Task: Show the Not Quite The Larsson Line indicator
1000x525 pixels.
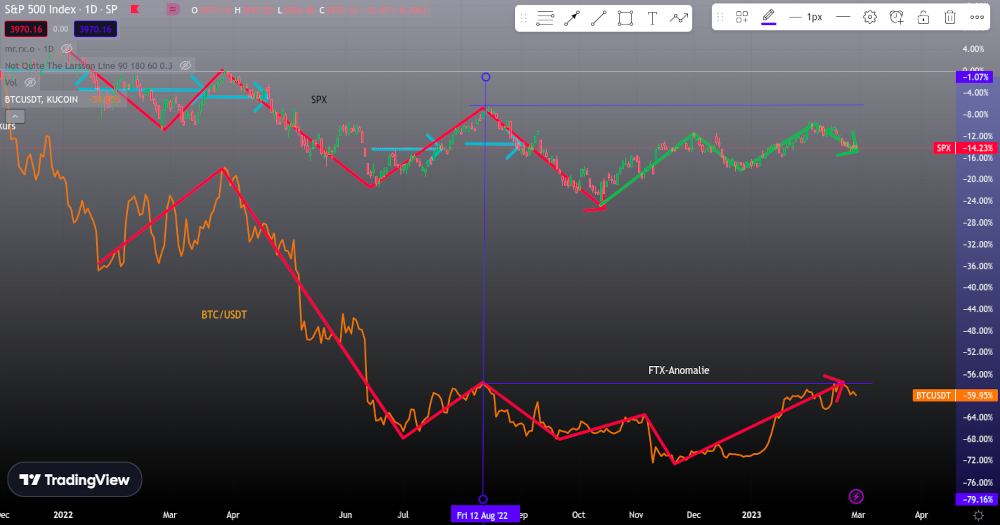Action: pyautogui.click(x=186, y=66)
